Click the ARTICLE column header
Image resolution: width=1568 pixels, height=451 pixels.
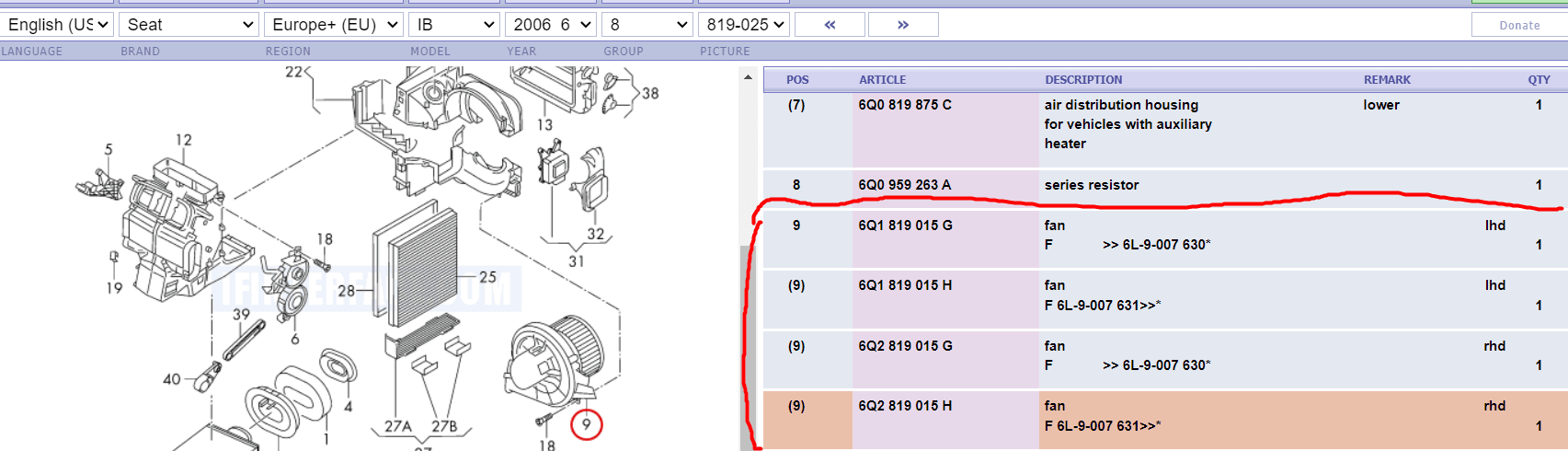coord(883,80)
